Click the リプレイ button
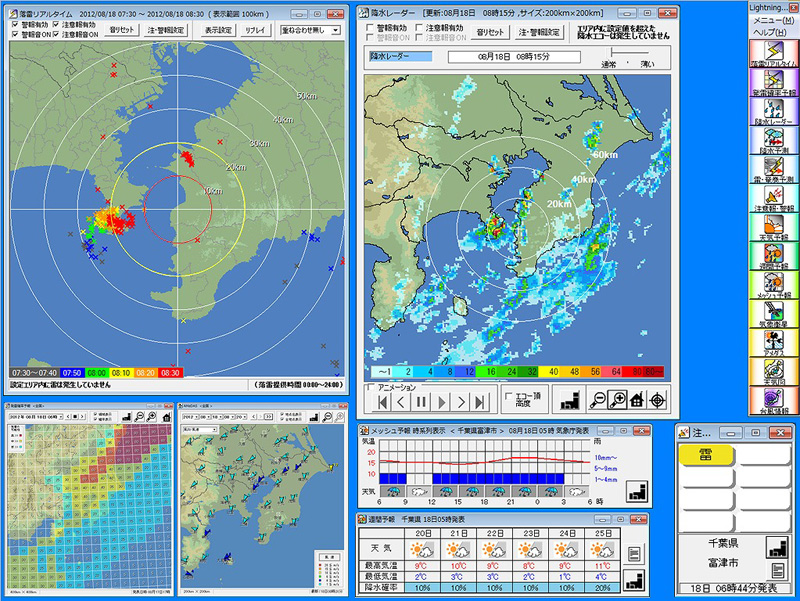800x601 pixels. pos(255,30)
